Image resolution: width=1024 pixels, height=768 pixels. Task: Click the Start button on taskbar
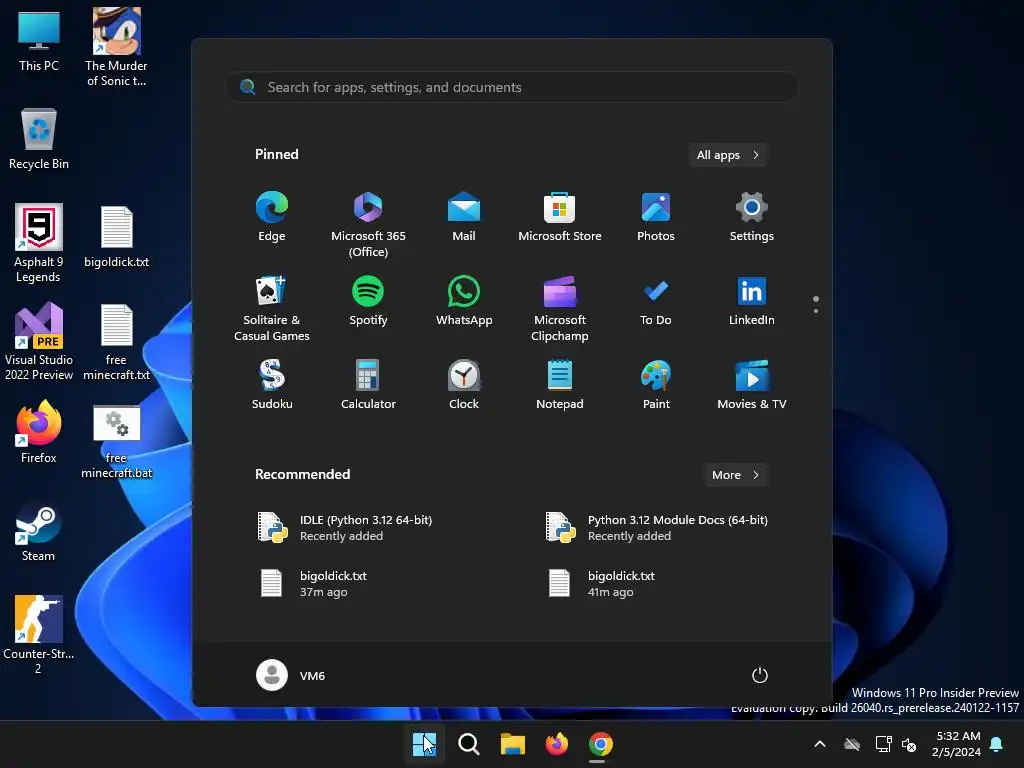click(x=424, y=744)
